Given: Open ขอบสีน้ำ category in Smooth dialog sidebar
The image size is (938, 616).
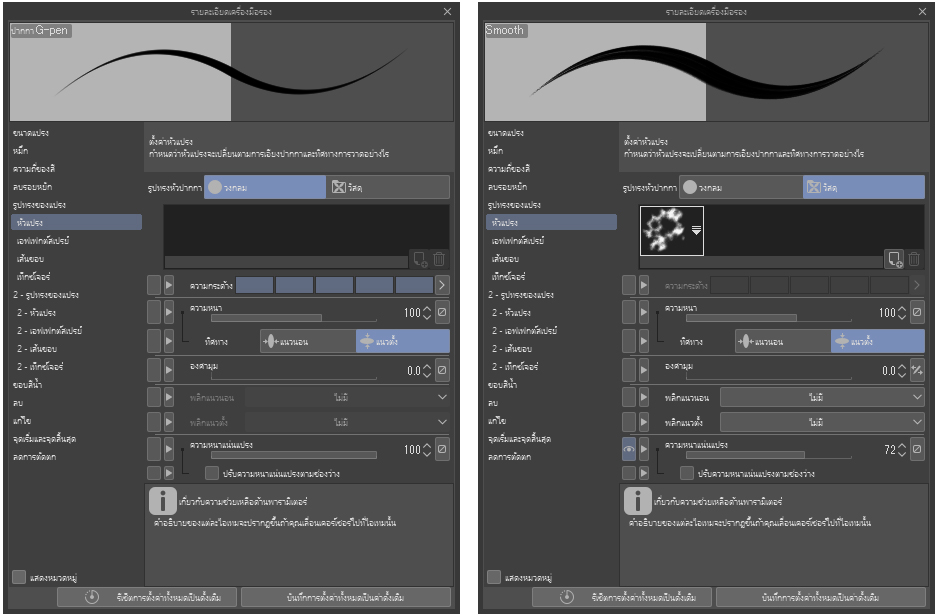Looking at the screenshot, I should pos(503,384).
